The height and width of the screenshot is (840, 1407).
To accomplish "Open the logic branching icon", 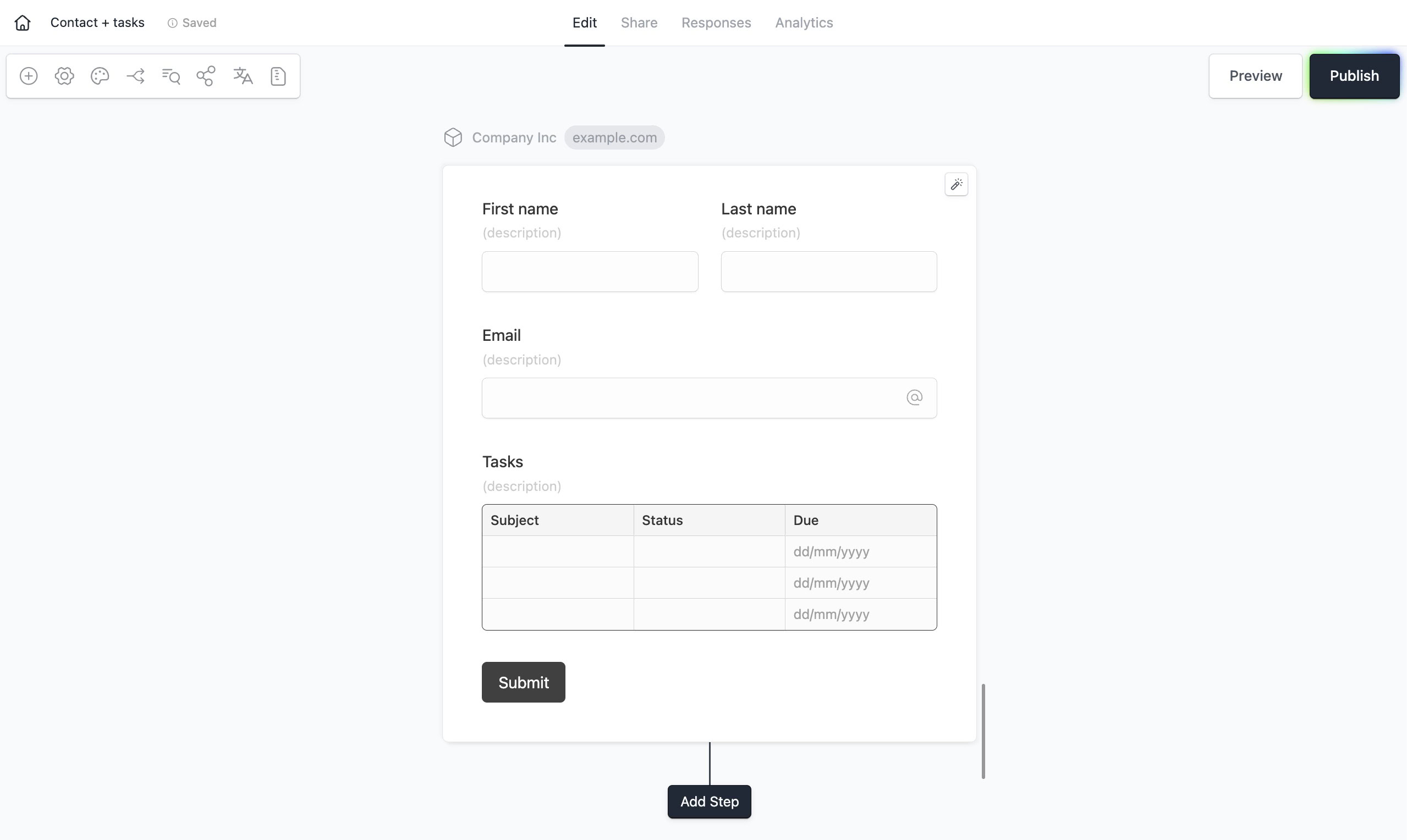I will click(135, 76).
